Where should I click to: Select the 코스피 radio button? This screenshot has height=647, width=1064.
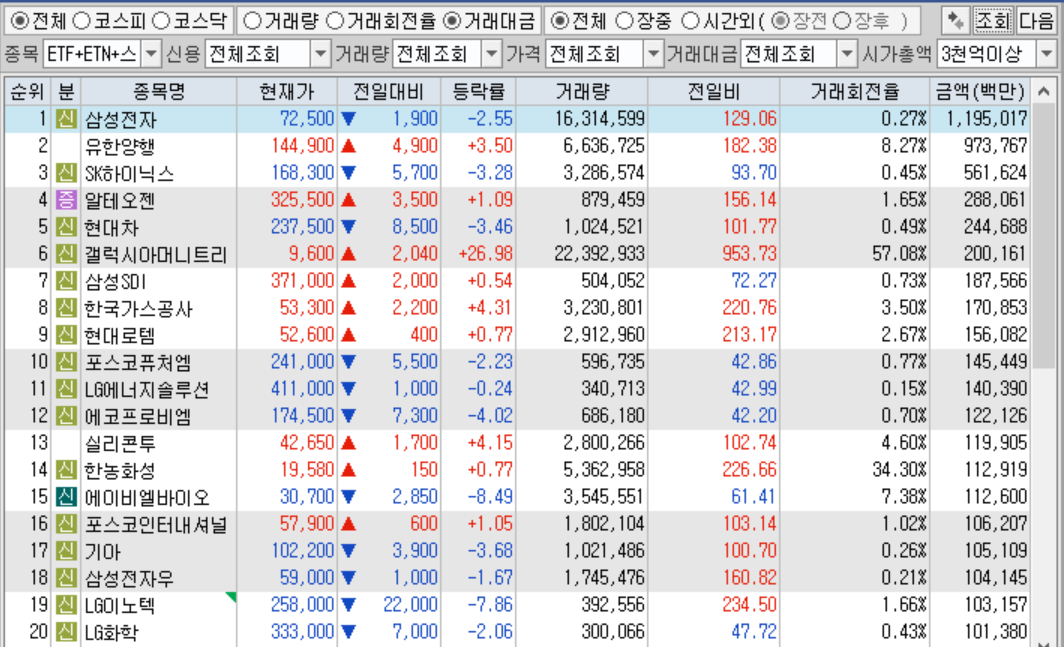(81, 21)
